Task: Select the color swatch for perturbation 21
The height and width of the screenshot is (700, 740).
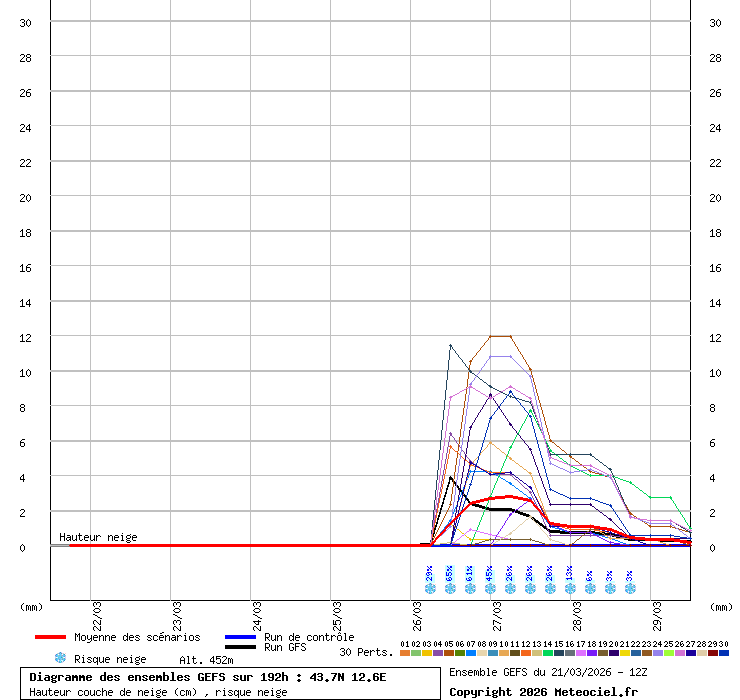Action: click(624, 653)
